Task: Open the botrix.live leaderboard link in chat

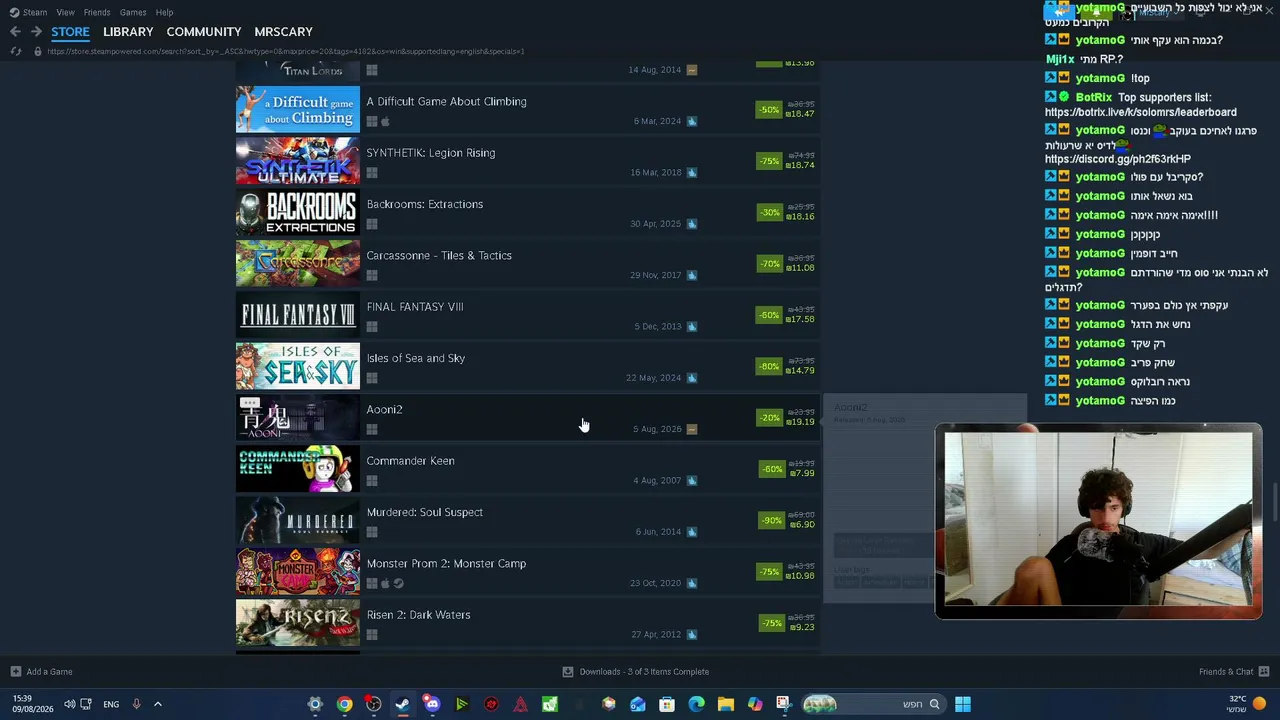Action: pyautogui.click(x=1140, y=113)
